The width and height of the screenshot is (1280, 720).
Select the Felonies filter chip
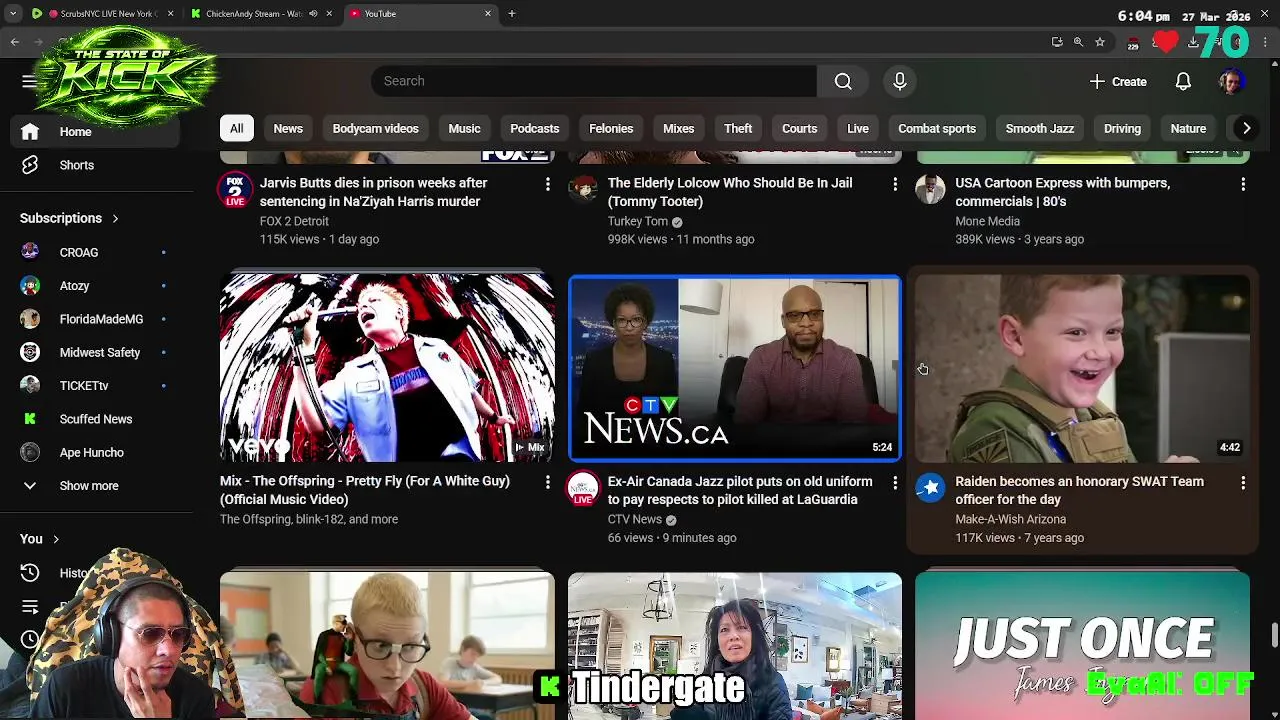[x=611, y=128]
